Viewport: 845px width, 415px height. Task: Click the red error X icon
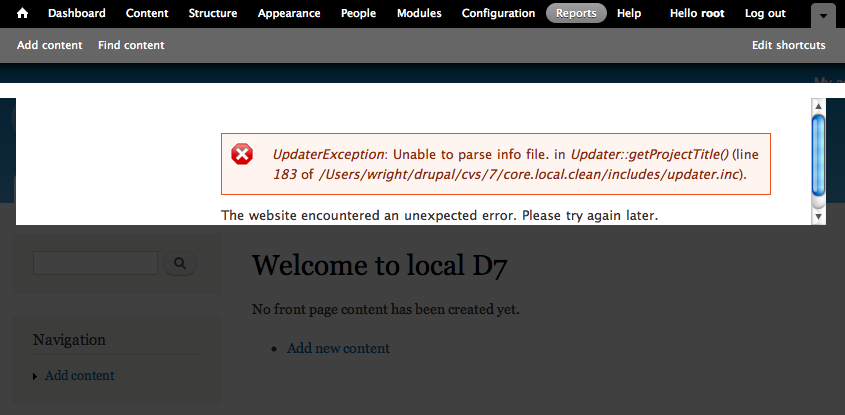tap(242, 154)
